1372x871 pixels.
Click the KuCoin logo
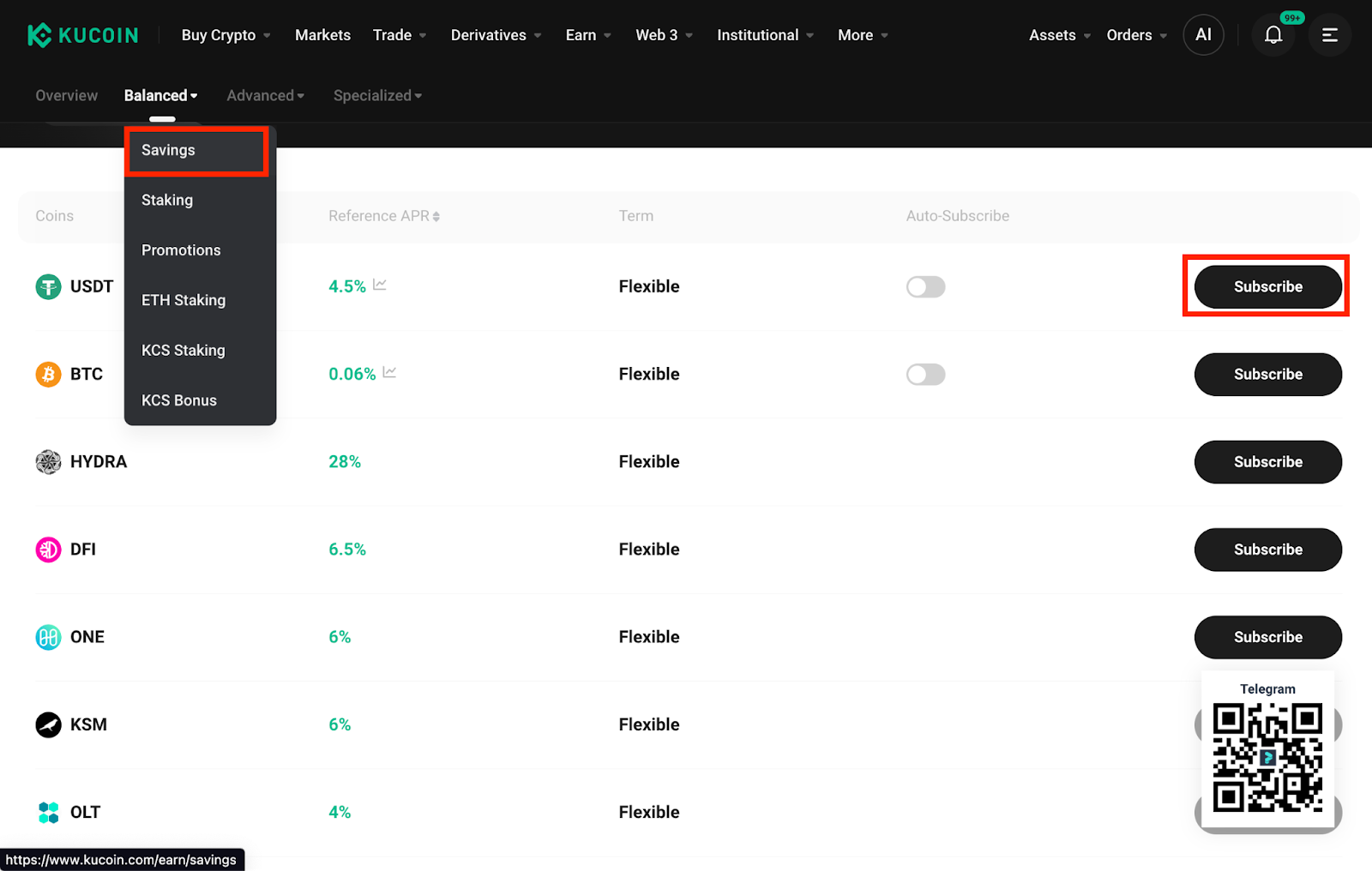tap(82, 35)
